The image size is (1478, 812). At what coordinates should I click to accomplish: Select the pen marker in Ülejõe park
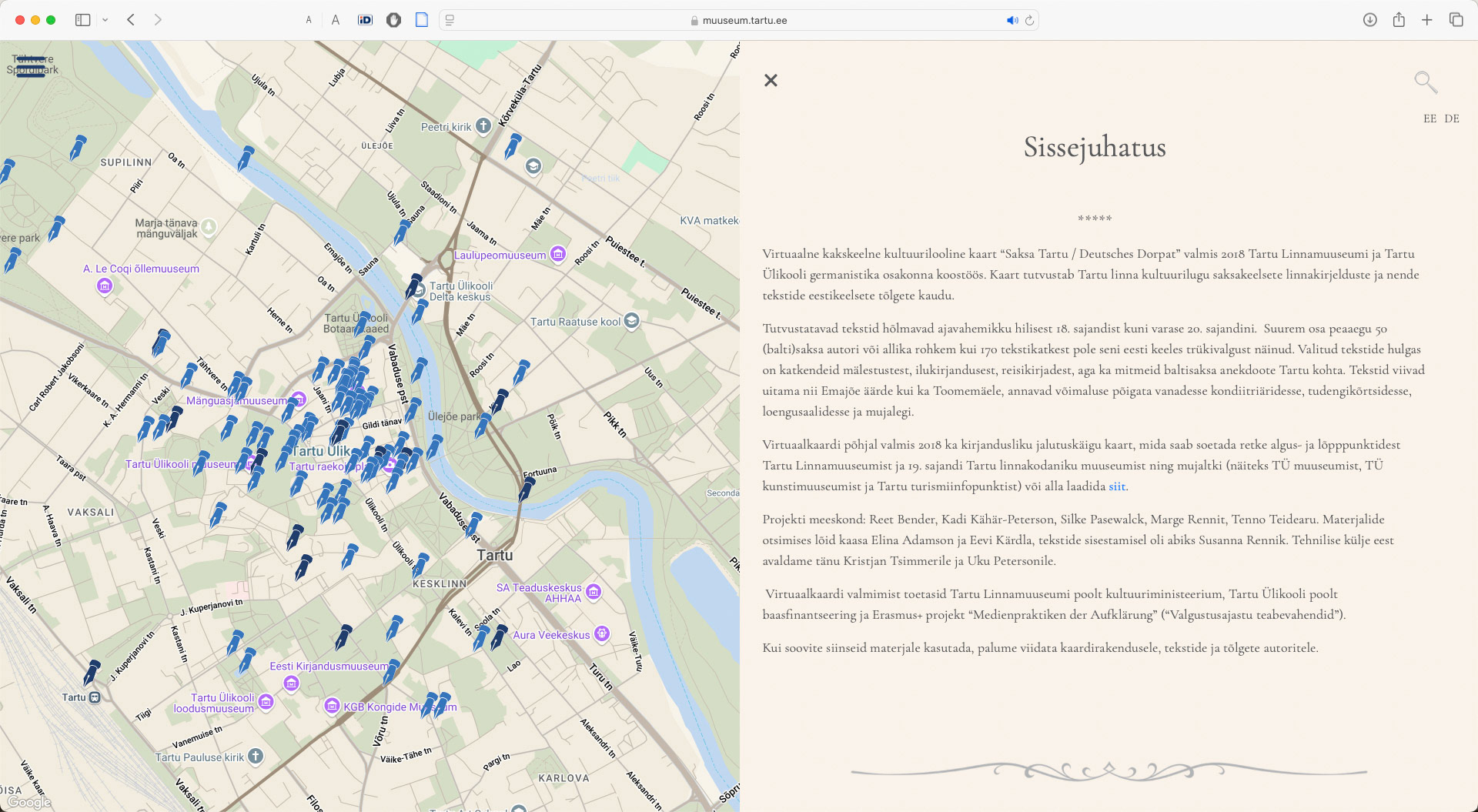[x=483, y=426]
